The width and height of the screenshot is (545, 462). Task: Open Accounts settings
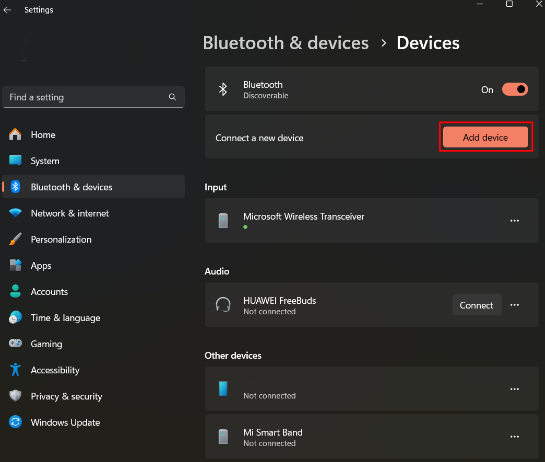coord(93,292)
